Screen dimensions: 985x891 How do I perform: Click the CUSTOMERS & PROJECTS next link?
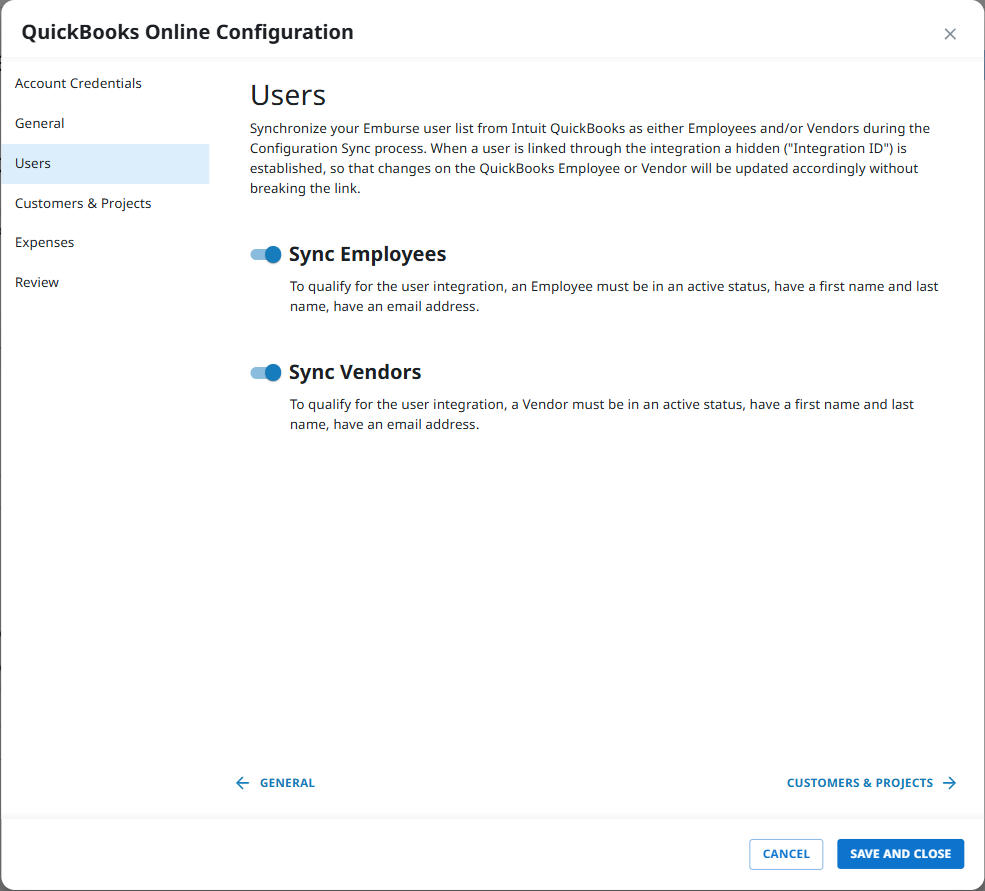click(x=859, y=783)
